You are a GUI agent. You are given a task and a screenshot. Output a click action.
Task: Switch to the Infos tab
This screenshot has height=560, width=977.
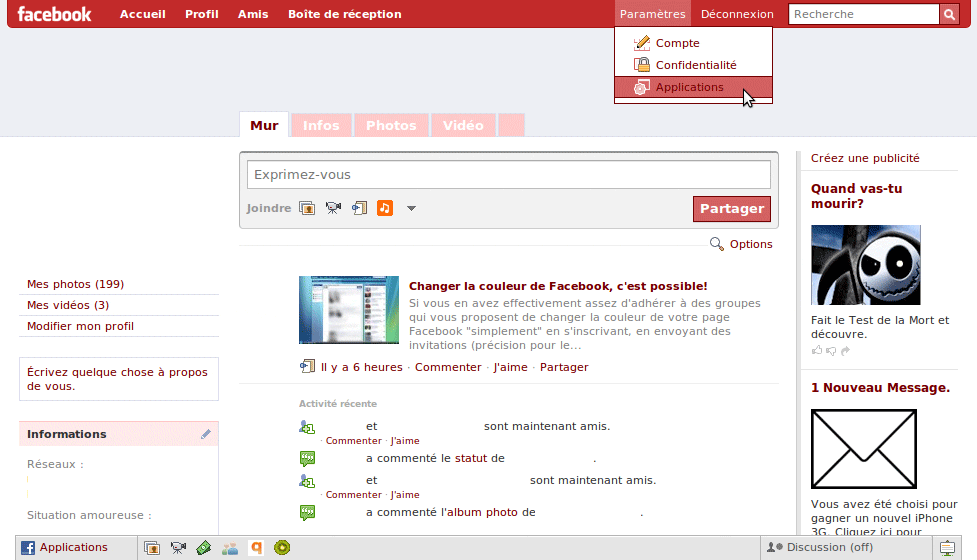click(321, 125)
